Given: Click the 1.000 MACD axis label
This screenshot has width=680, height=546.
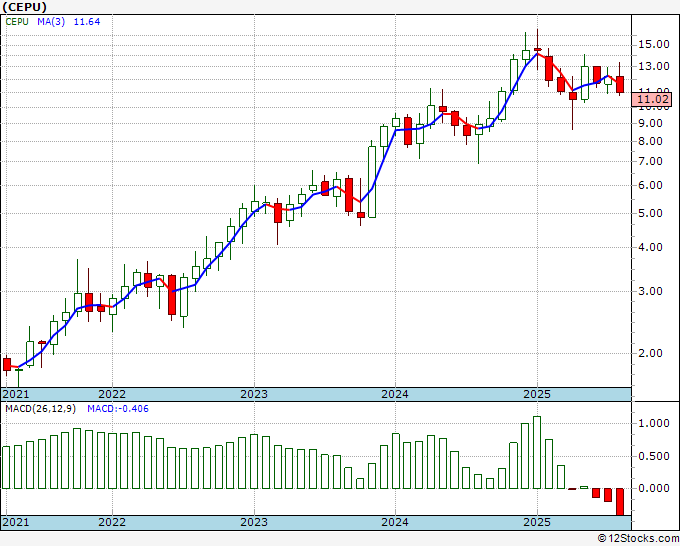Looking at the screenshot, I should point(654,423).
